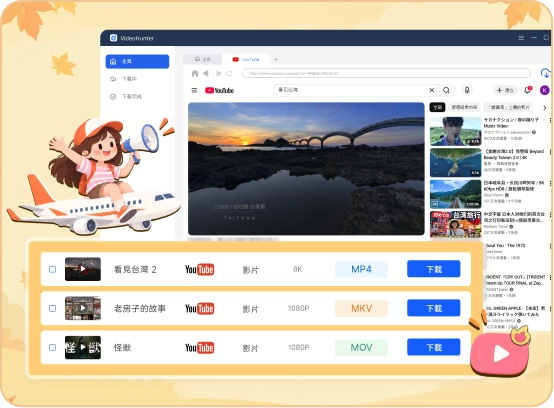
Task: Click the VideoHunter app logo
Action: point(113,38)
